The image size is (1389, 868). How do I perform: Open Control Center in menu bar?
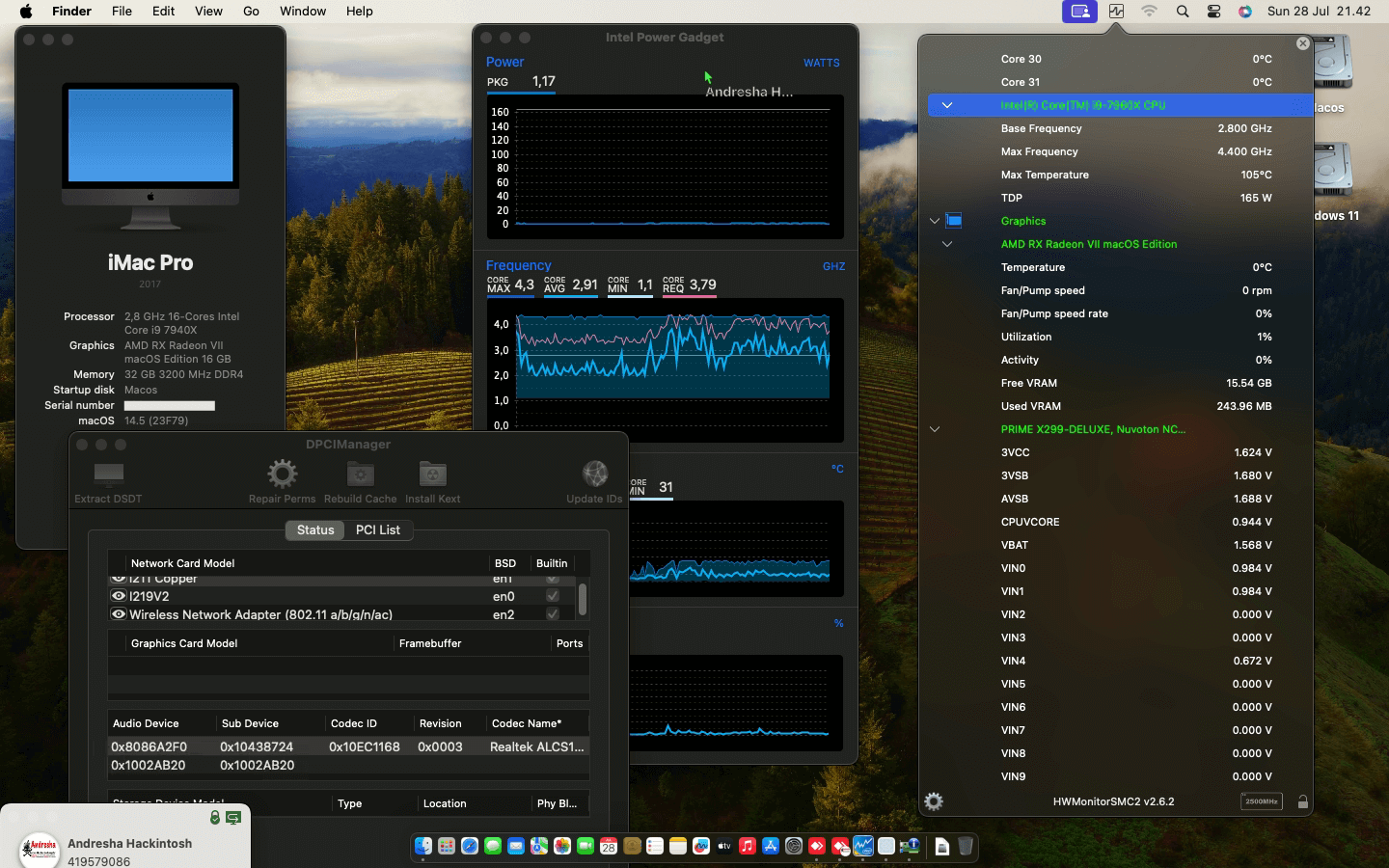[x=1214, y=12]
